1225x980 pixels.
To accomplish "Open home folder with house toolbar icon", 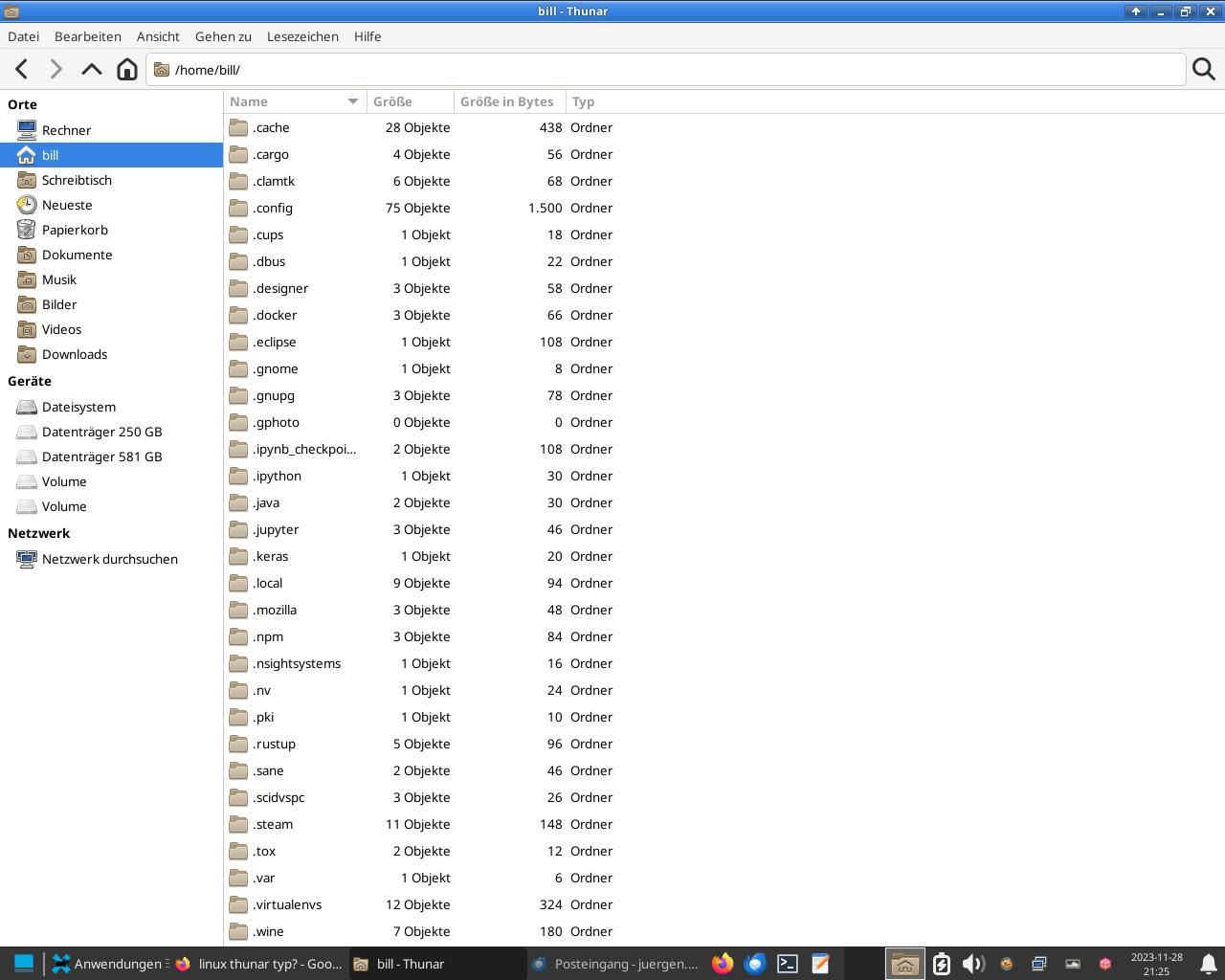I will click(126, 69).
